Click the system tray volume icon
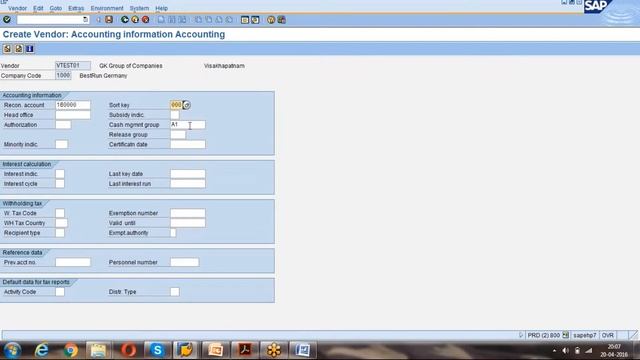Viewport: 640px width, 360px height. (x=566, y=351)
